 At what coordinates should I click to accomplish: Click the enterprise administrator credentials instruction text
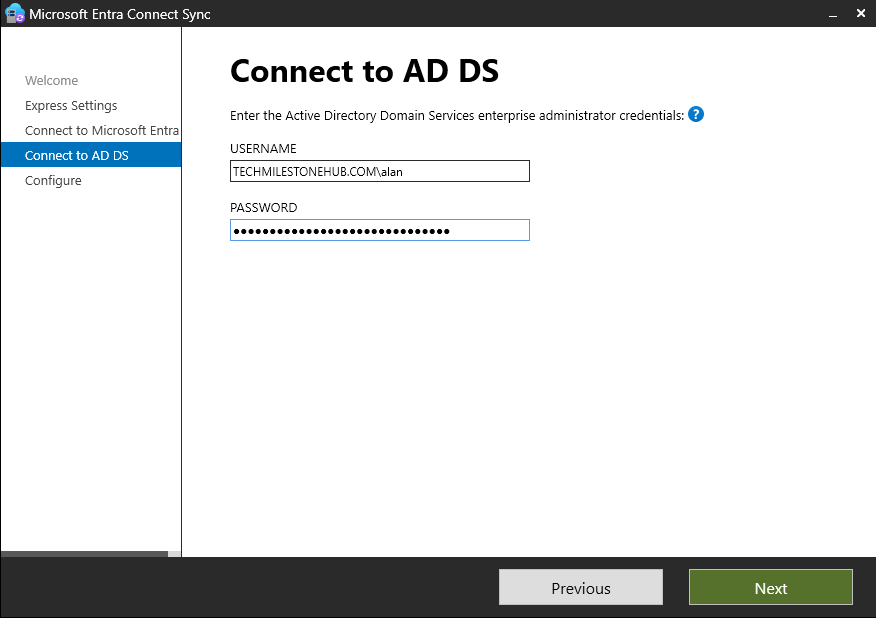coord(457,116)
